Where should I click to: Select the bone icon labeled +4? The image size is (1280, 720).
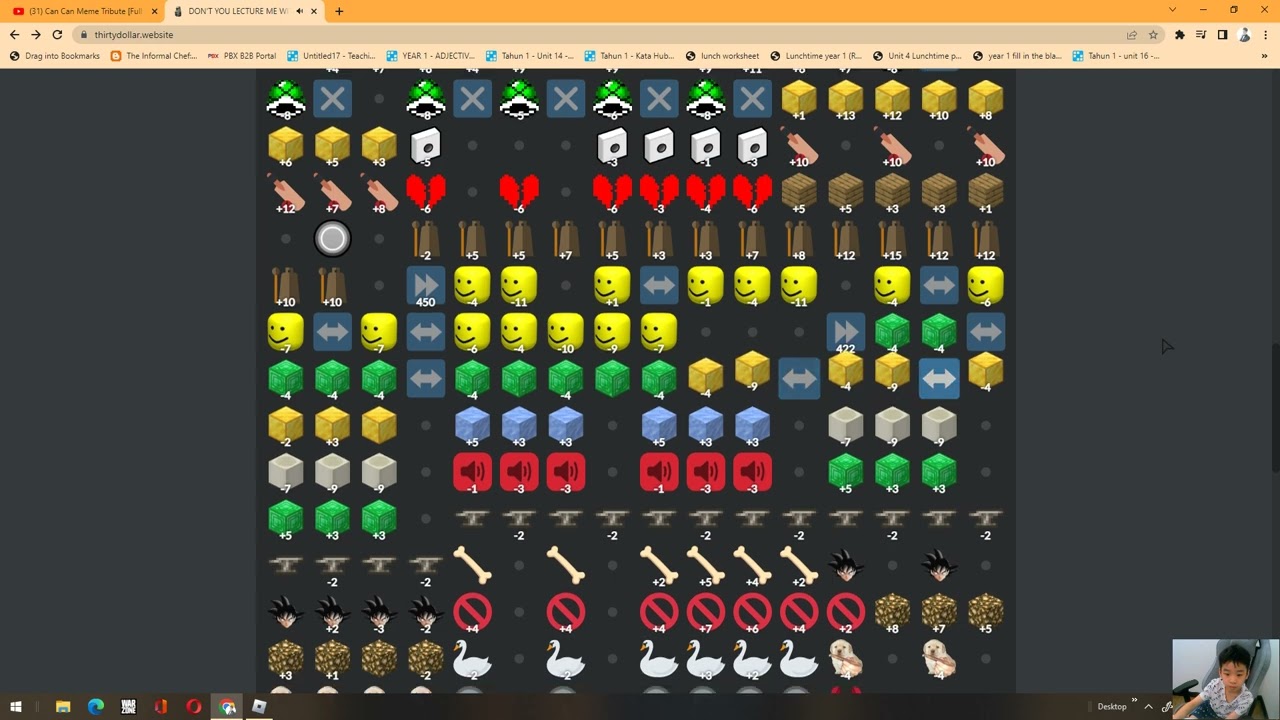tap(752, 567)
